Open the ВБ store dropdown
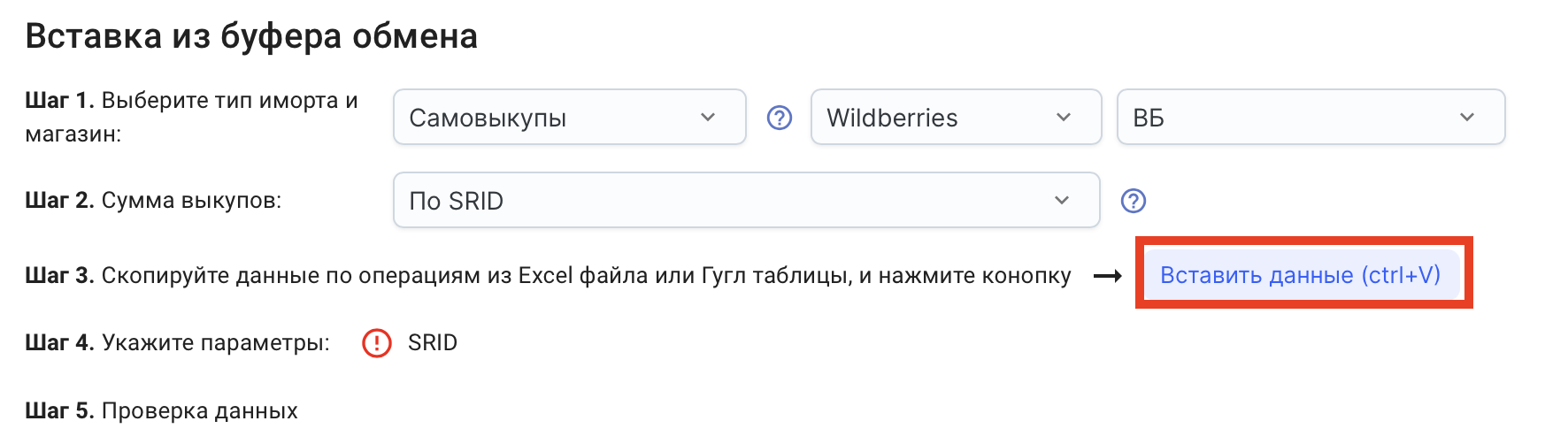1568x444 pixels. point(1310,118)
